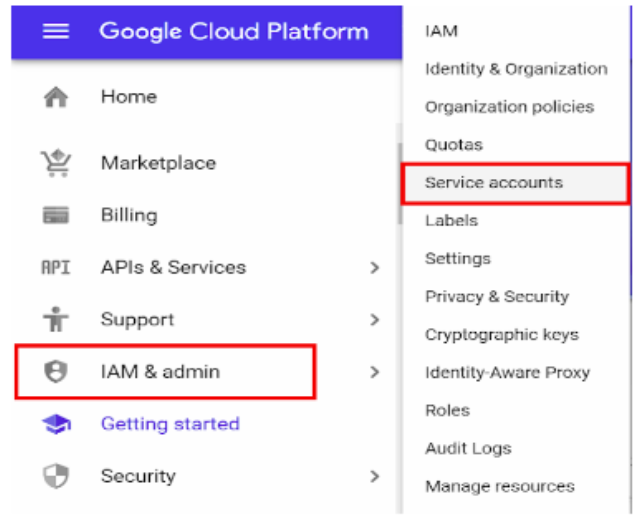Viewport: 634px width, 530px height.
Task: Open Identity & Organization submenu entry
Action: point(516,69)
